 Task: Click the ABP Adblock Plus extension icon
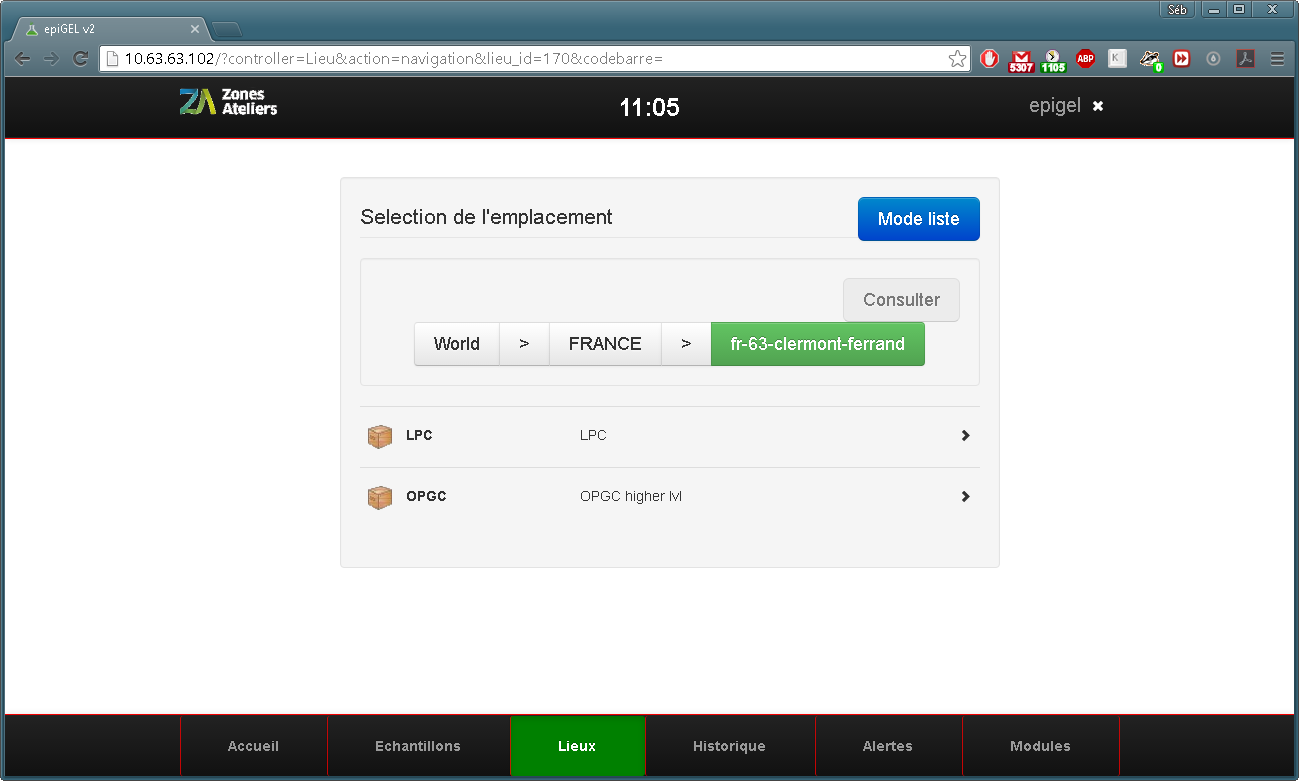pos(1085,59)
